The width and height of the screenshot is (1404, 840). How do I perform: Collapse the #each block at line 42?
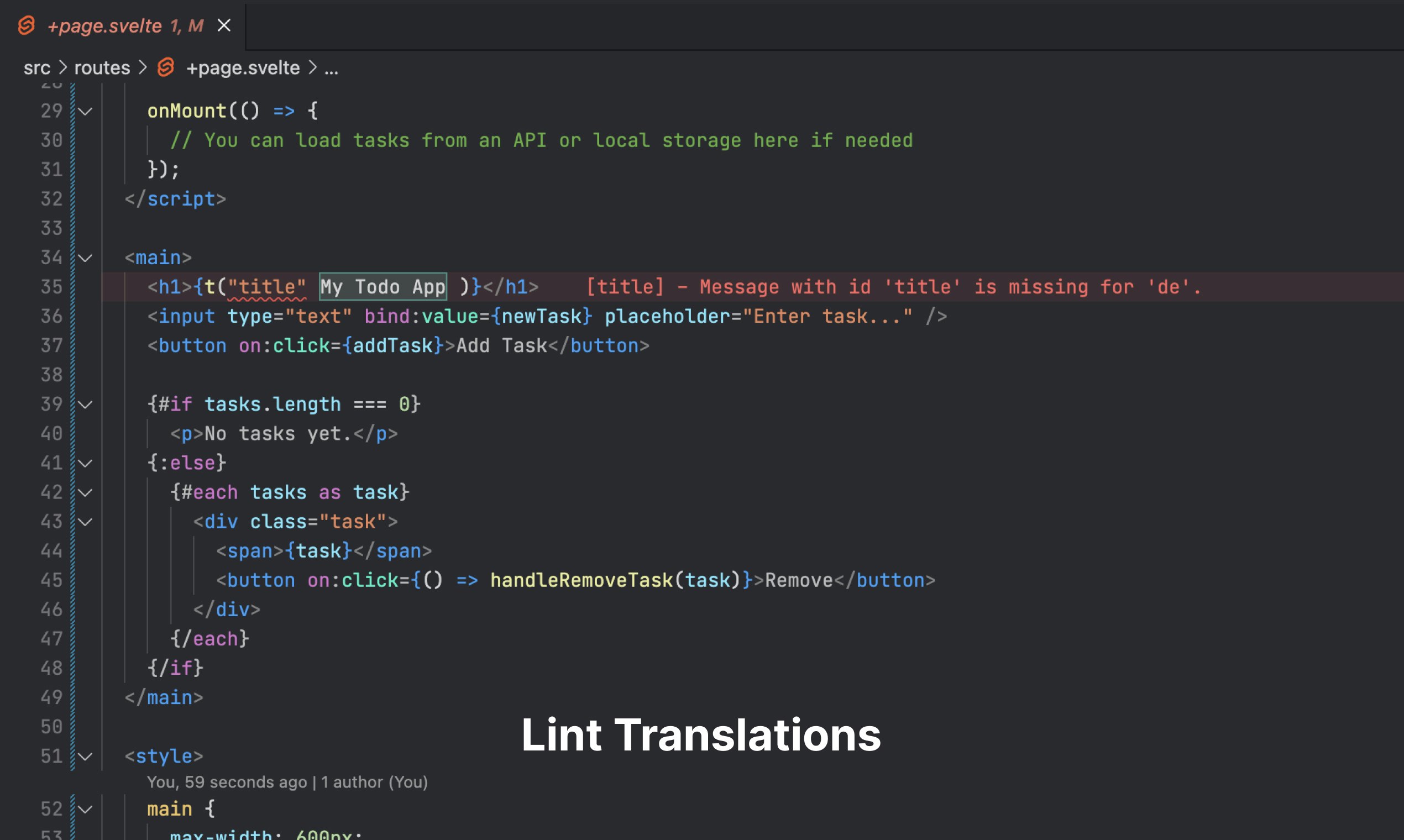pyautogui.click(x=85, y=493)
